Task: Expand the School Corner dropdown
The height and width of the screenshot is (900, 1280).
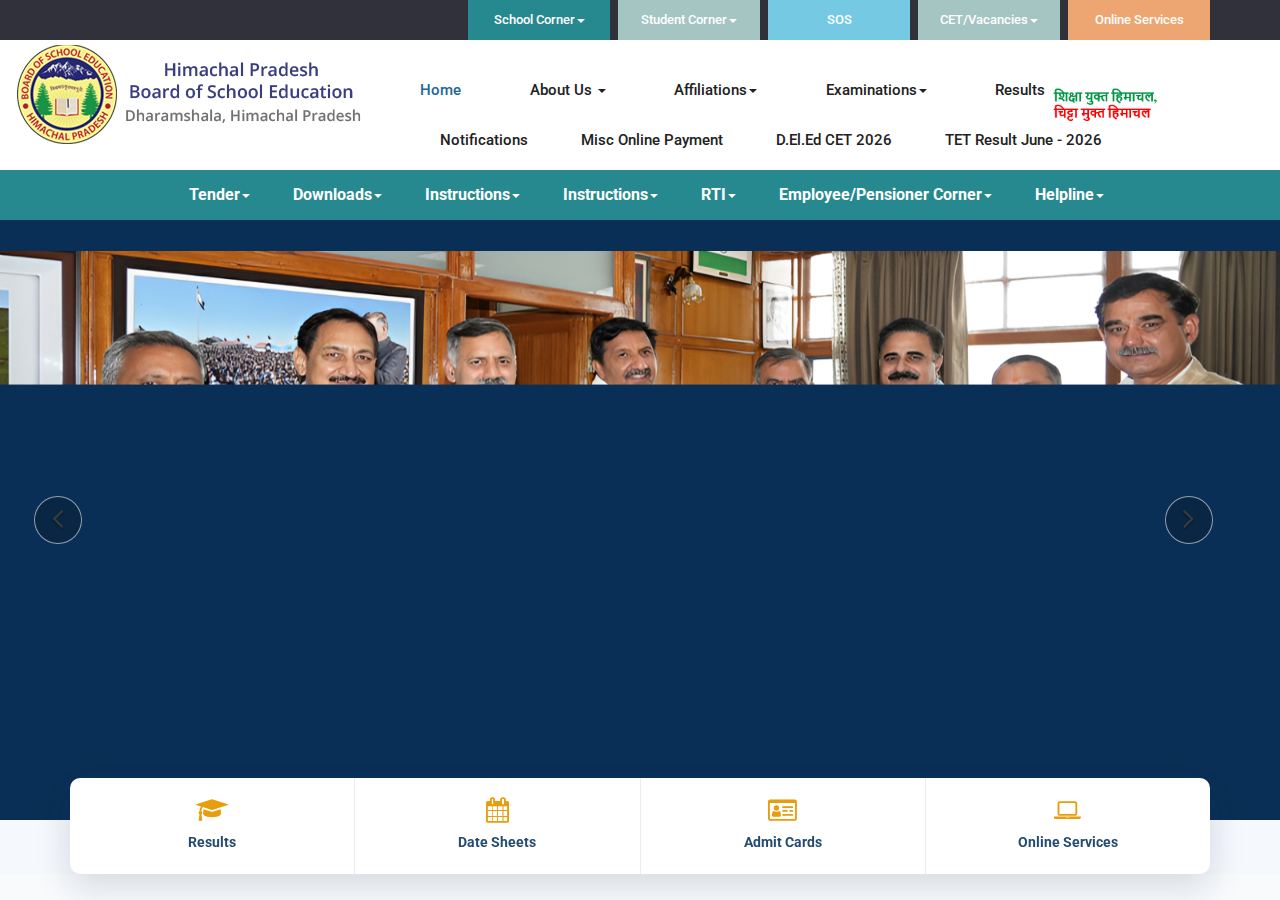Action: [539, 20]
